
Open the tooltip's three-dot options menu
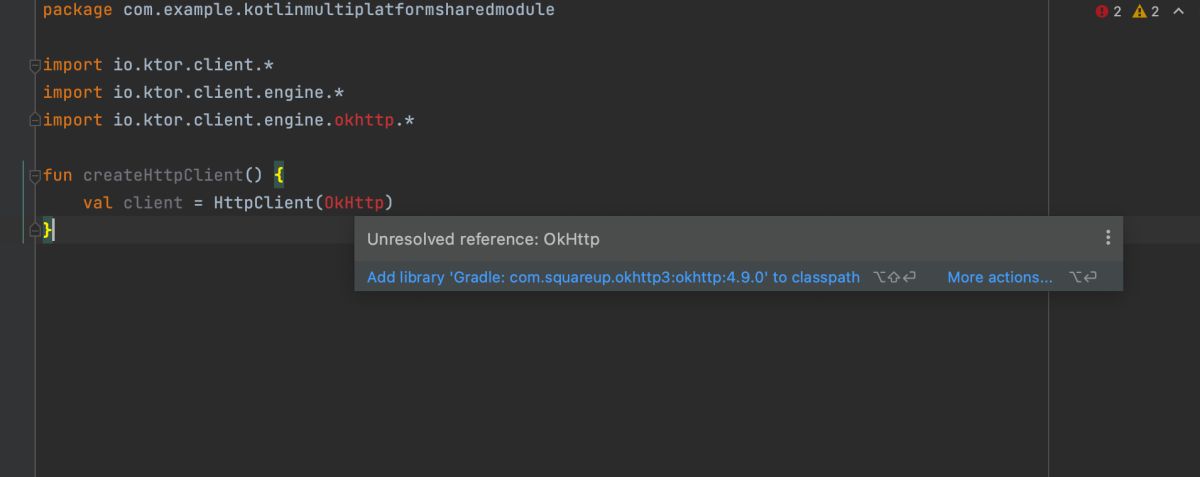[1107, 238]
